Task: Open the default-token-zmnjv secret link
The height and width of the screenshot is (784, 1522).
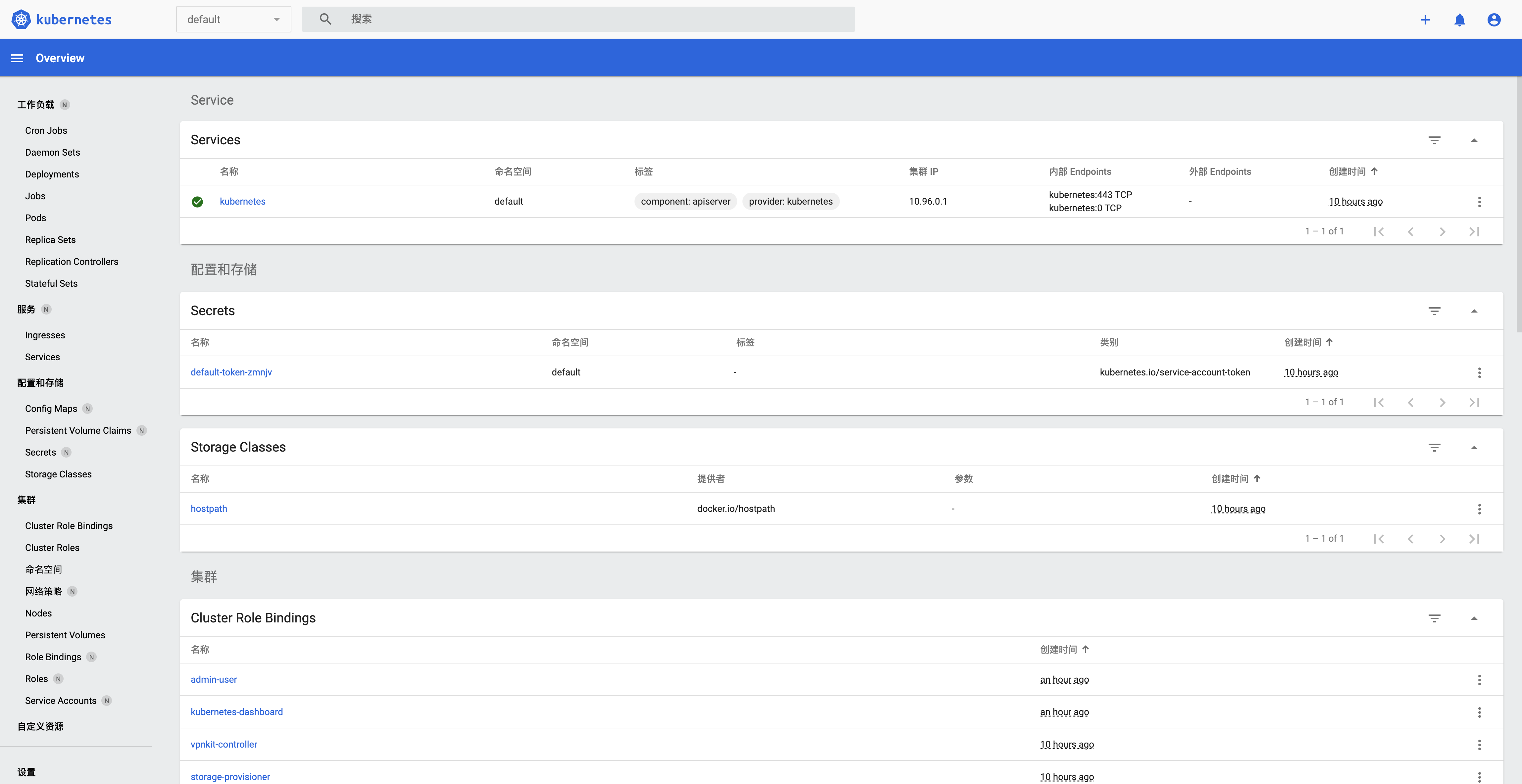Action: coord(231,372)
